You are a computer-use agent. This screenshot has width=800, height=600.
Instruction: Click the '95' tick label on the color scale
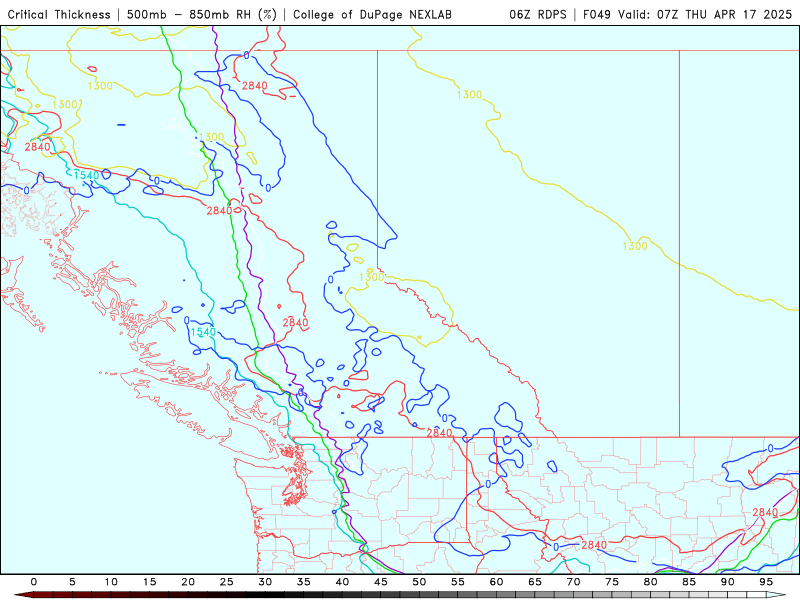coord(766,582)
